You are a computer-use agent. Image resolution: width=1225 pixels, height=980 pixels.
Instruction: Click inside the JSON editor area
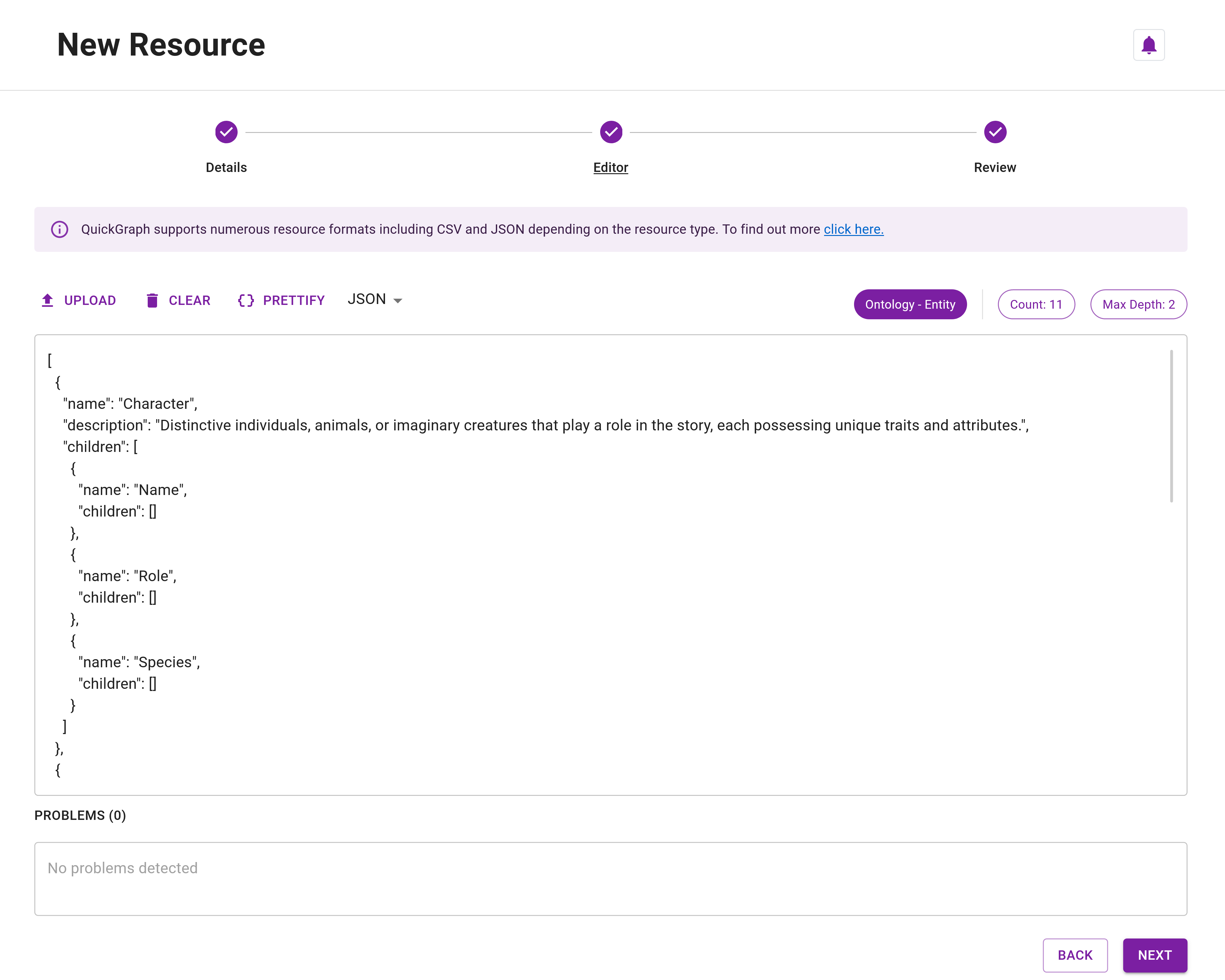coord(568,568)
